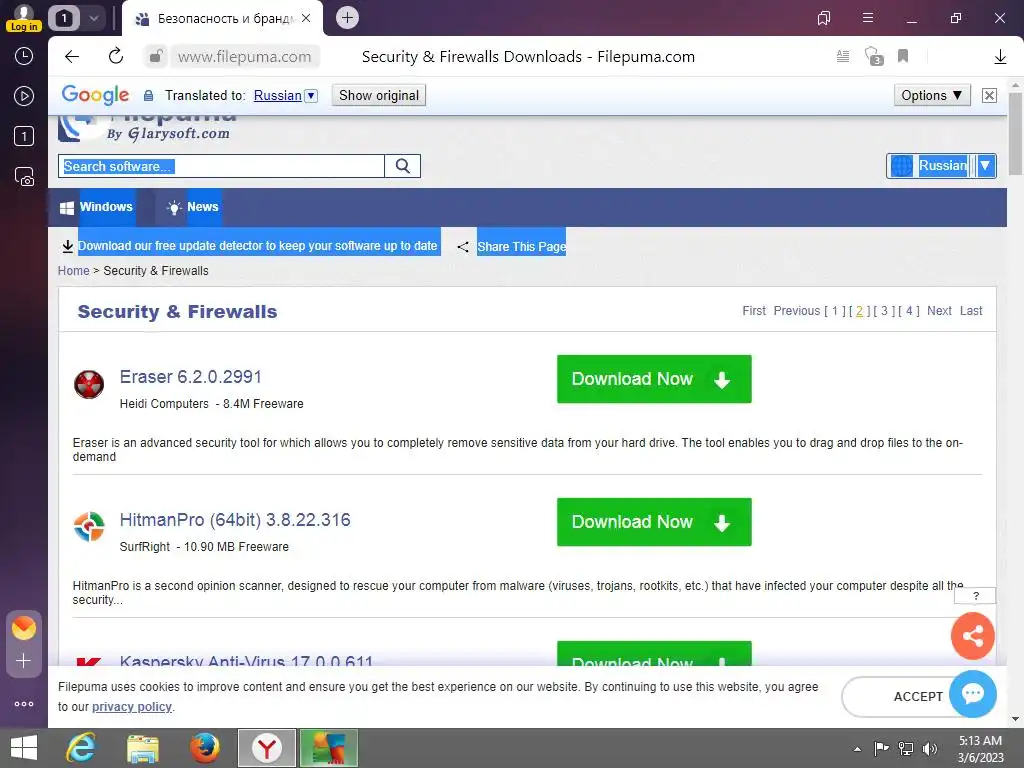Open the orange mail app in sidebar
Viewport: 1024px width, 768px height.
[x=24, y=628]
